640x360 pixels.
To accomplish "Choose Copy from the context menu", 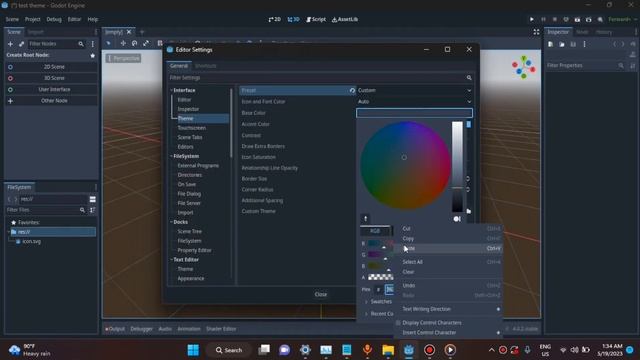I will 449,238.
